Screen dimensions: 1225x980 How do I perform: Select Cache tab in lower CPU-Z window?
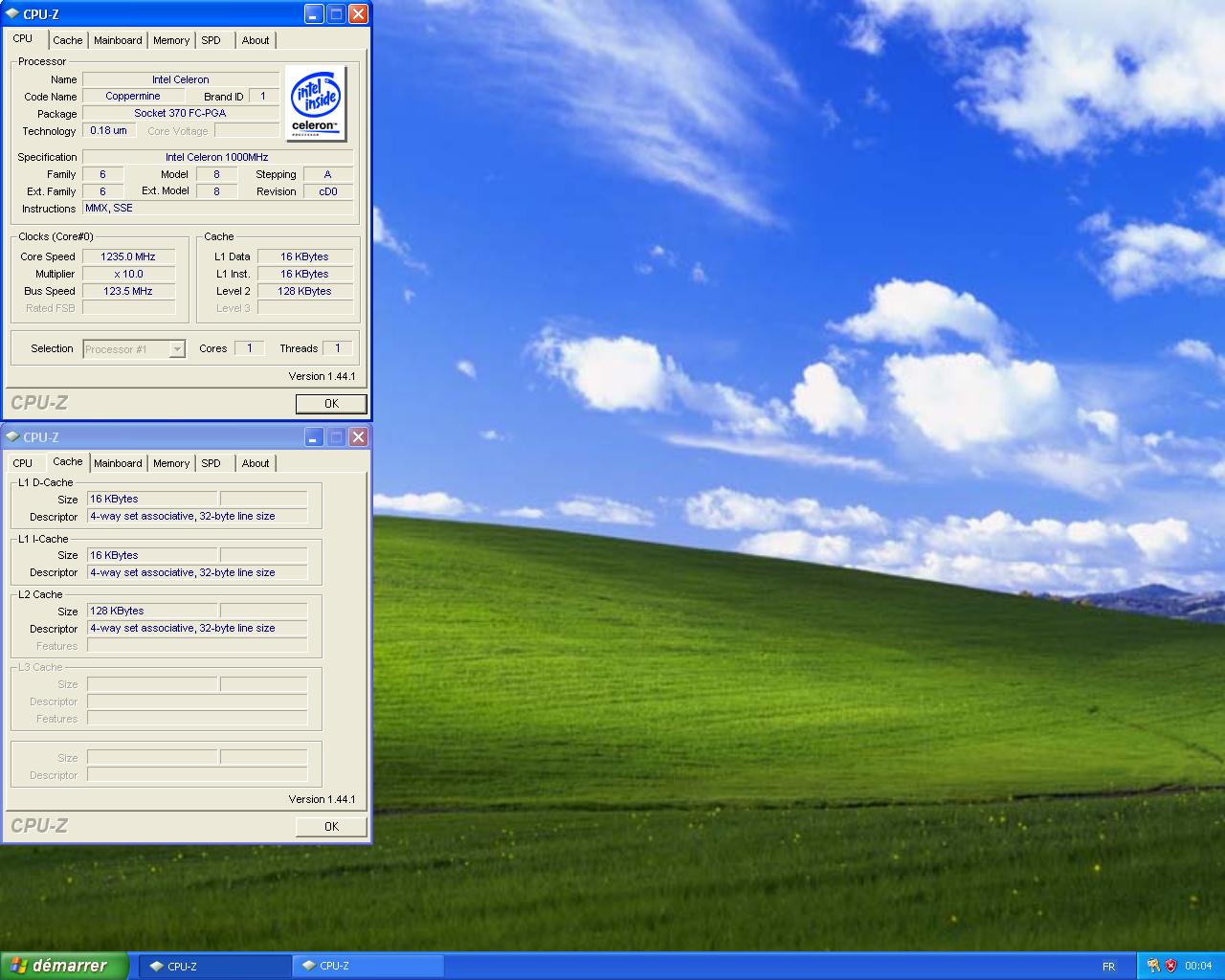pyautogui.click(x=68, y=461)
